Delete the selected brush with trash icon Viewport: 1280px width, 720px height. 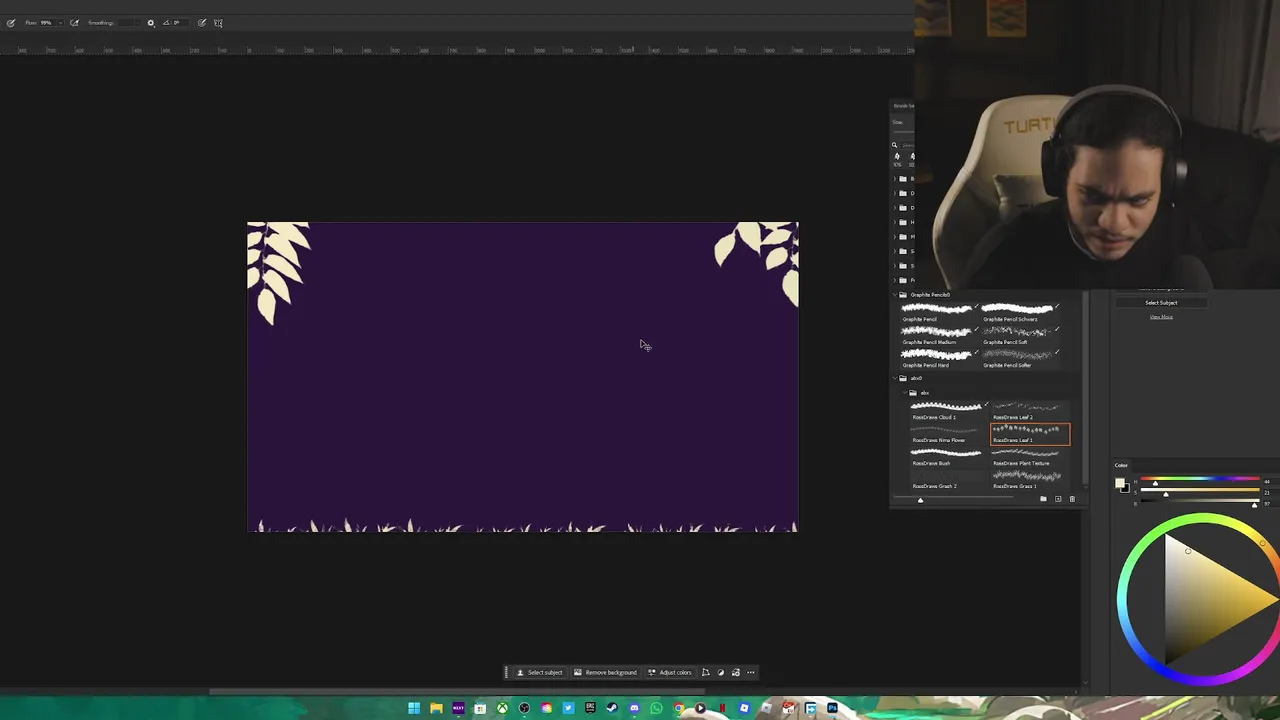click(x=1072, y=499)
